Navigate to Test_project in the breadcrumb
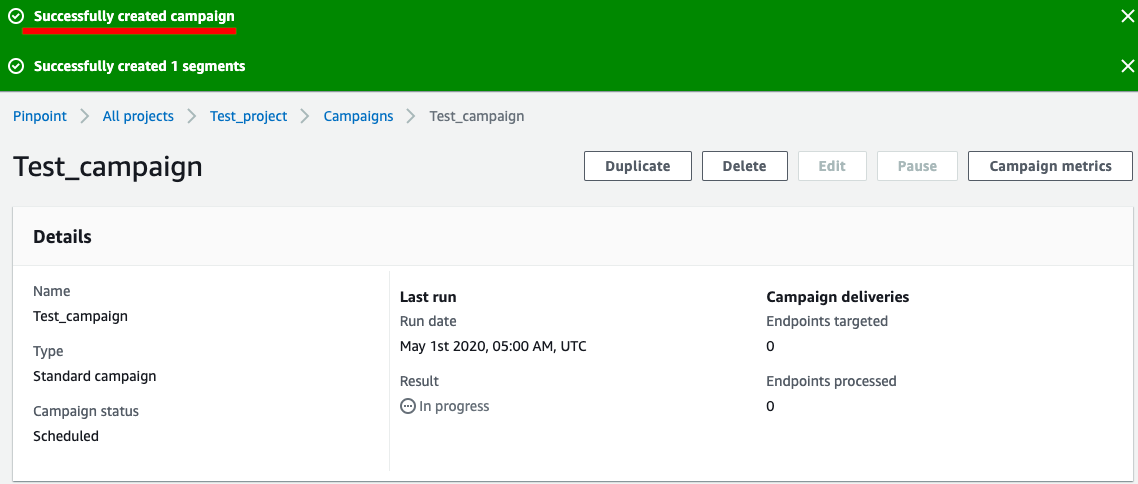This screenshot has height=484, width=1138. pyautogui.click(x=248, y=116)
